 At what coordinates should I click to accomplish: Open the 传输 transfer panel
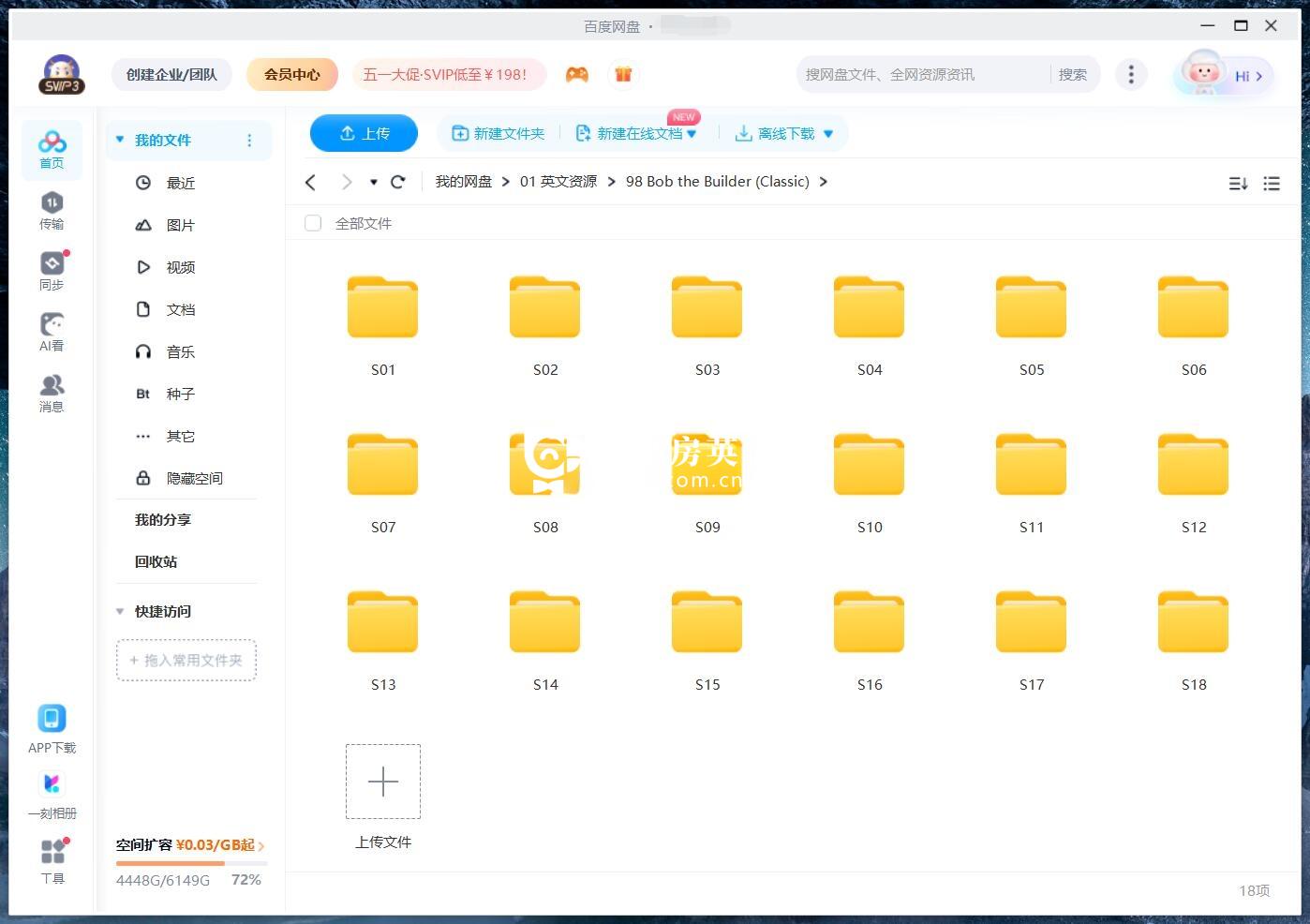coord(52,208)
